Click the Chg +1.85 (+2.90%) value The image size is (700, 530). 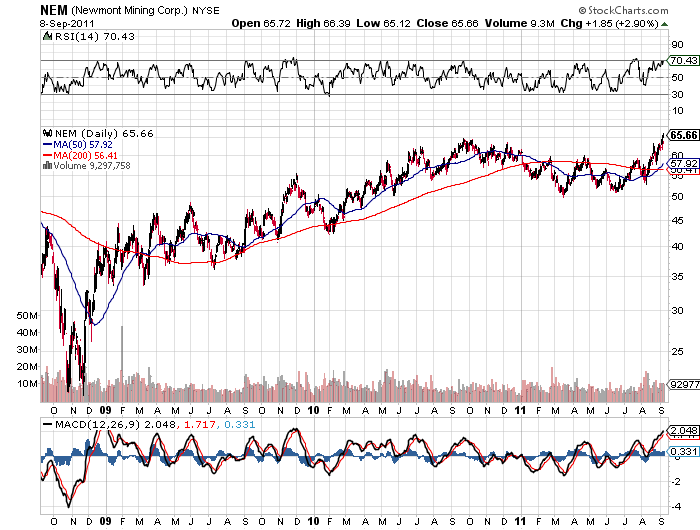609,23
